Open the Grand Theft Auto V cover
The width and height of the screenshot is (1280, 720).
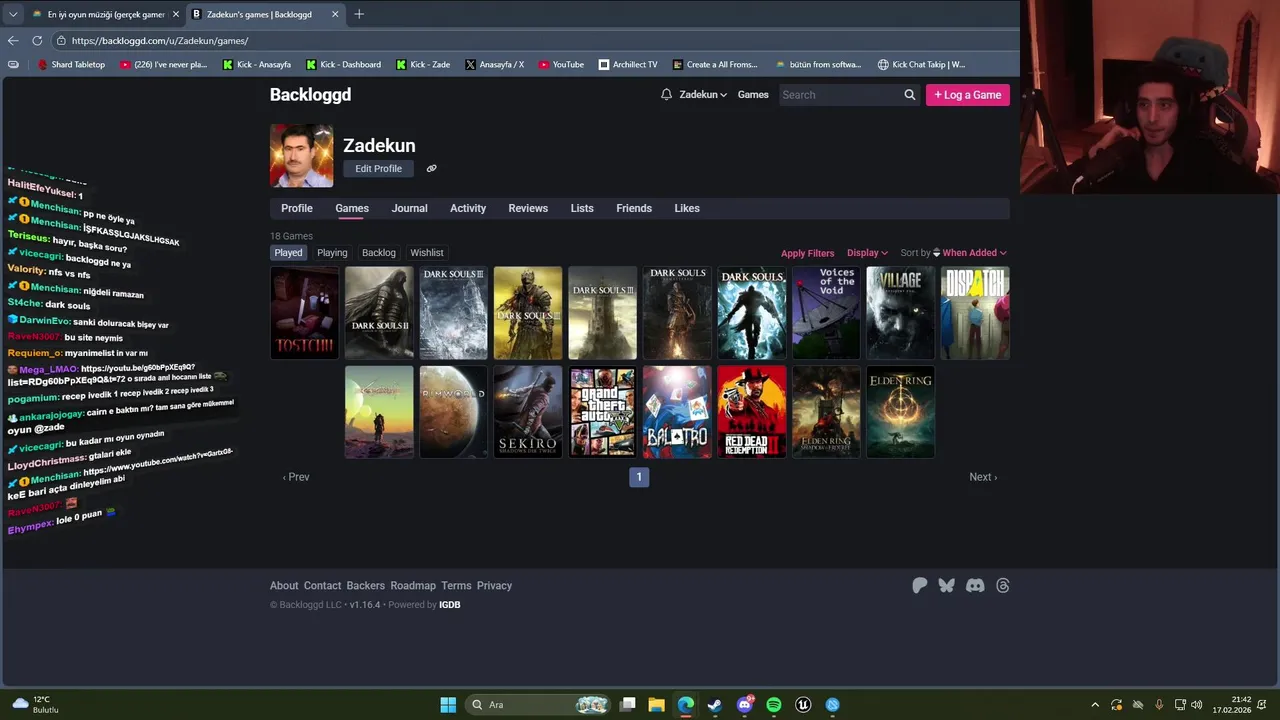(602, 412)
